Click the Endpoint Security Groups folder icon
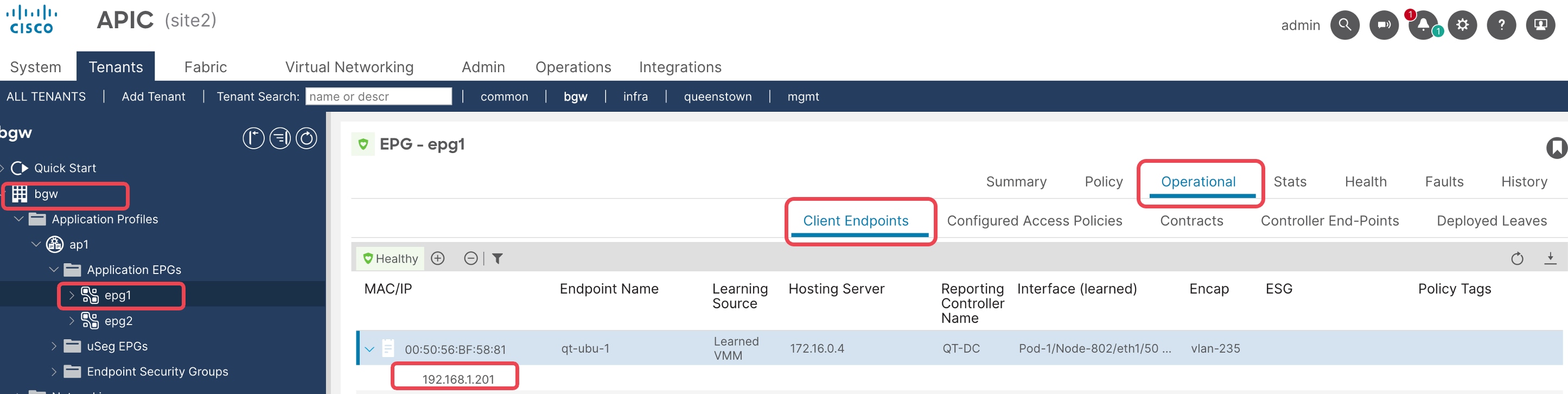The image size is (1568, 394). click(73, 371)
